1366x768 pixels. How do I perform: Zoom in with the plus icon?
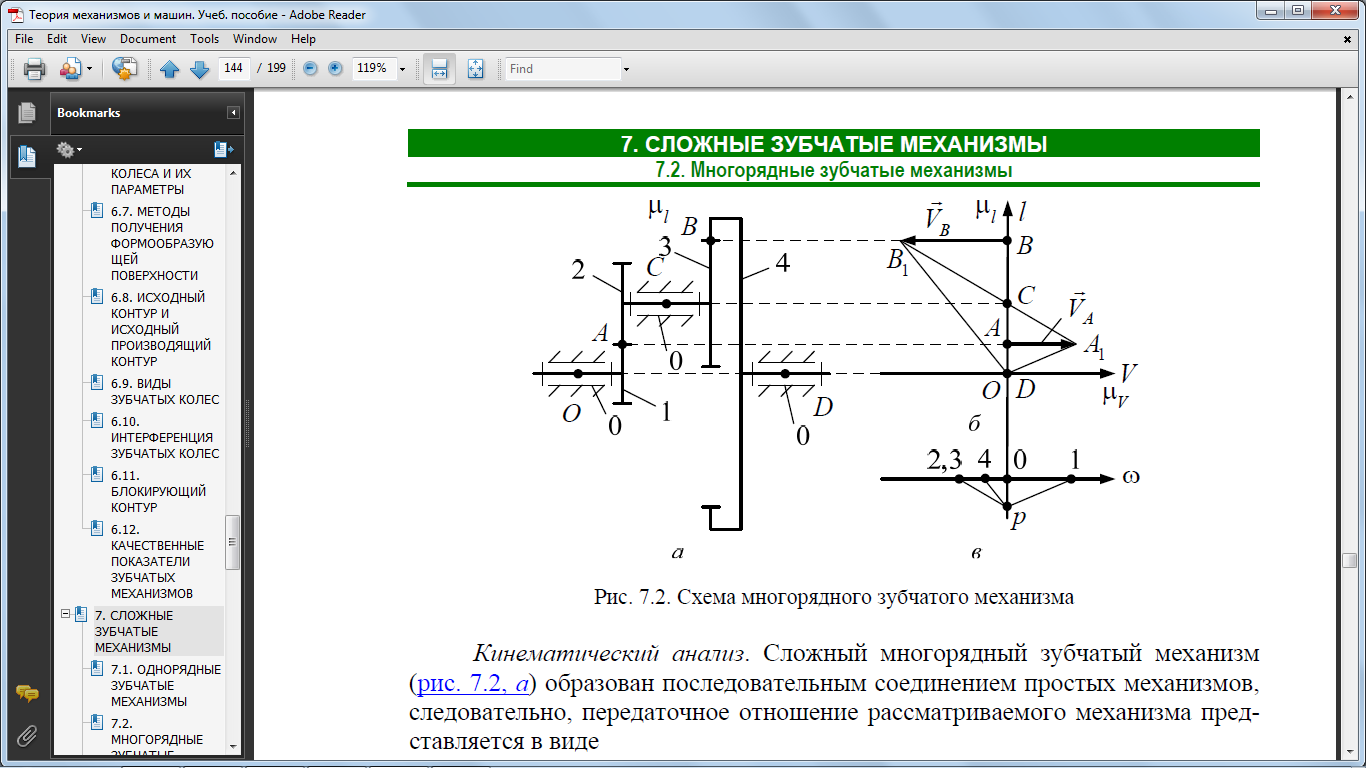pyautogui.click(x=335, y=69)
